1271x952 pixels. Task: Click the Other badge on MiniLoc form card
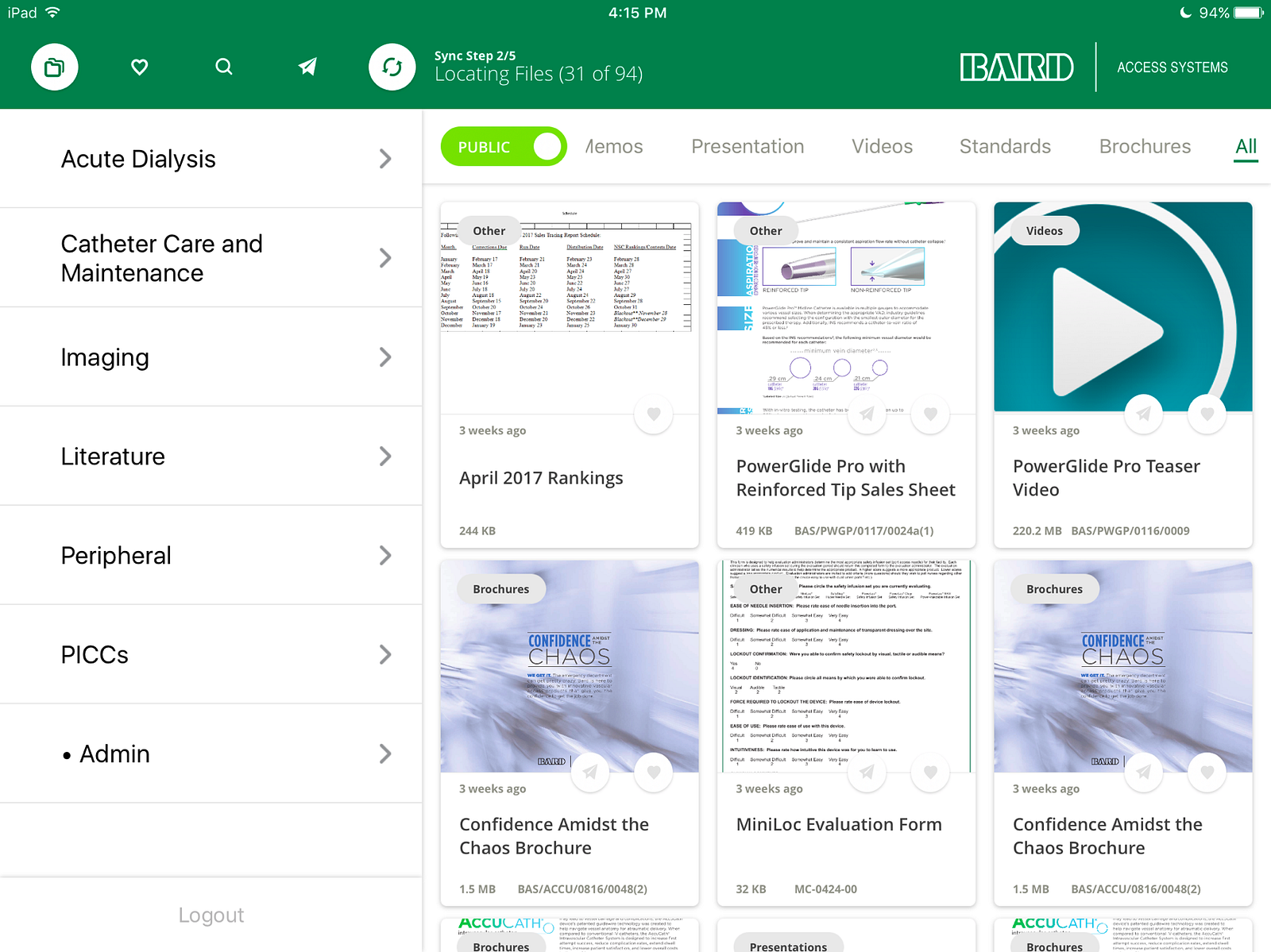coord(766,589)
